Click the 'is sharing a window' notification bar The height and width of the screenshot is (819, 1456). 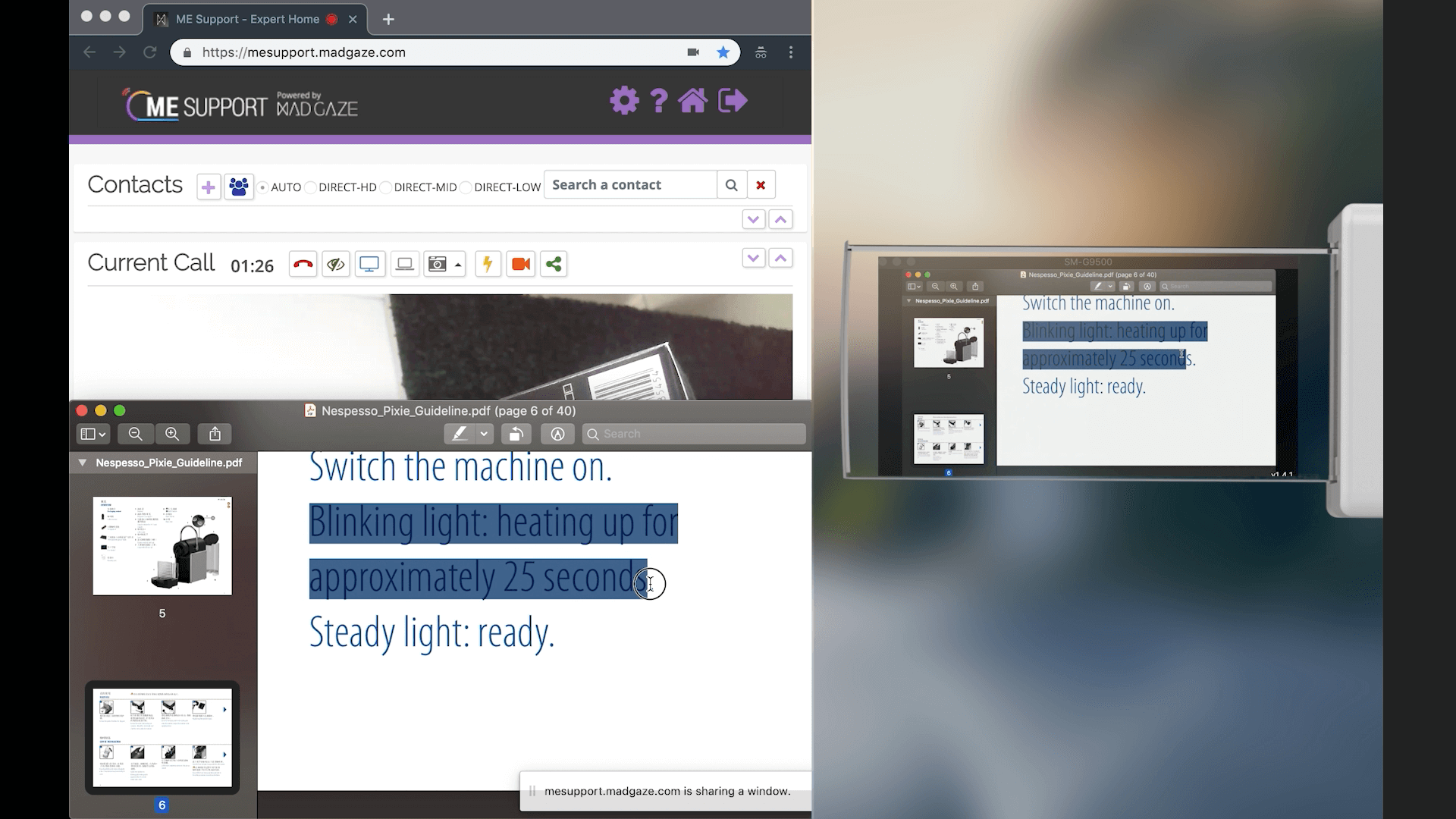pyautogui.click(x=666, y=791)
